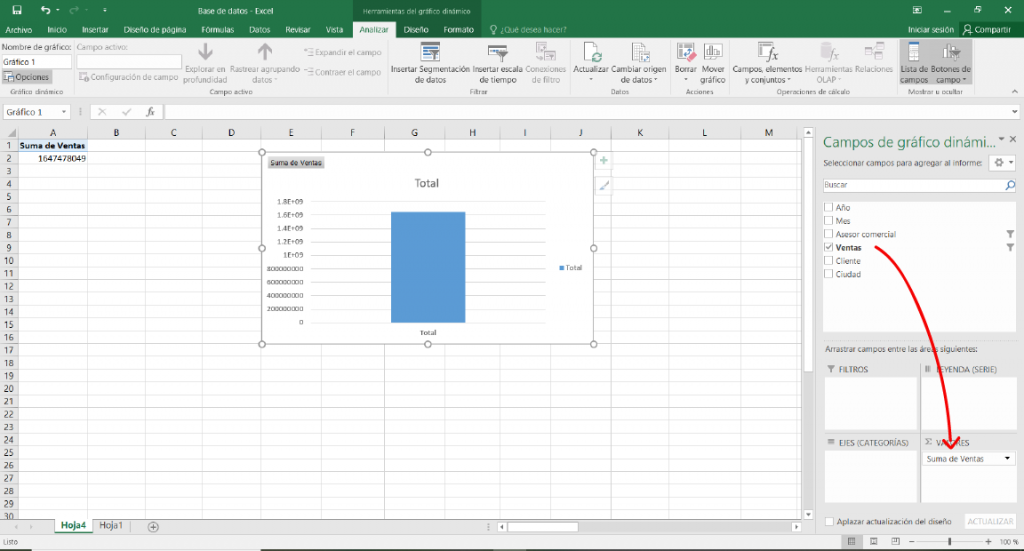
Task: Open the Undo history dropdown arrow
Action: pos(57,10)
